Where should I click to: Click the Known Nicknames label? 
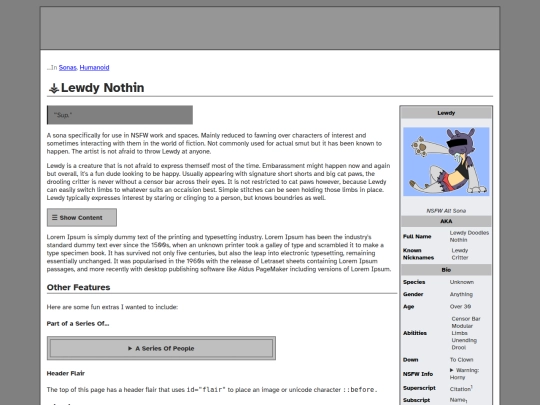tap(418, 254)
